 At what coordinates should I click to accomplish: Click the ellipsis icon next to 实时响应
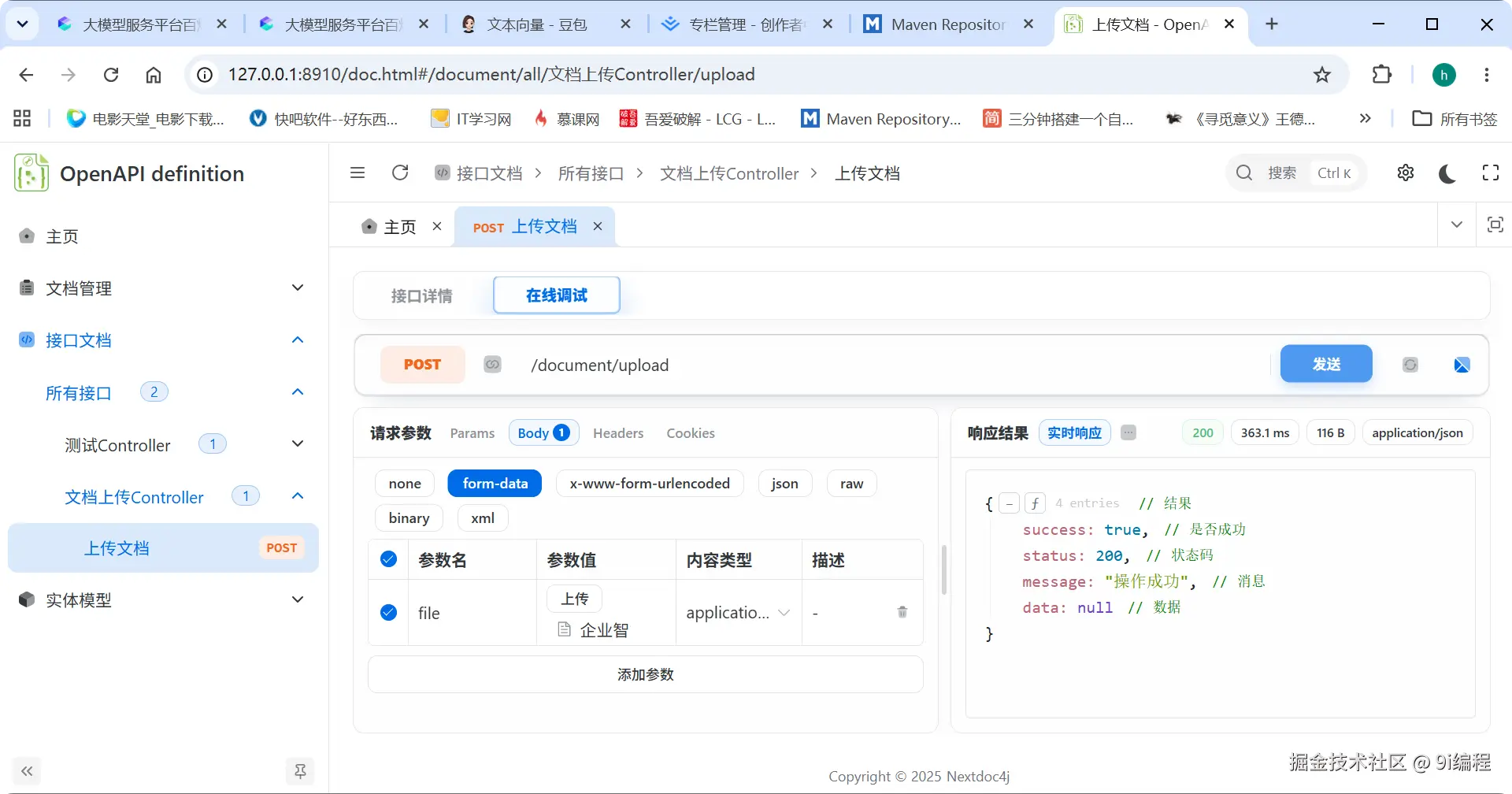(x=1128, y=432)
